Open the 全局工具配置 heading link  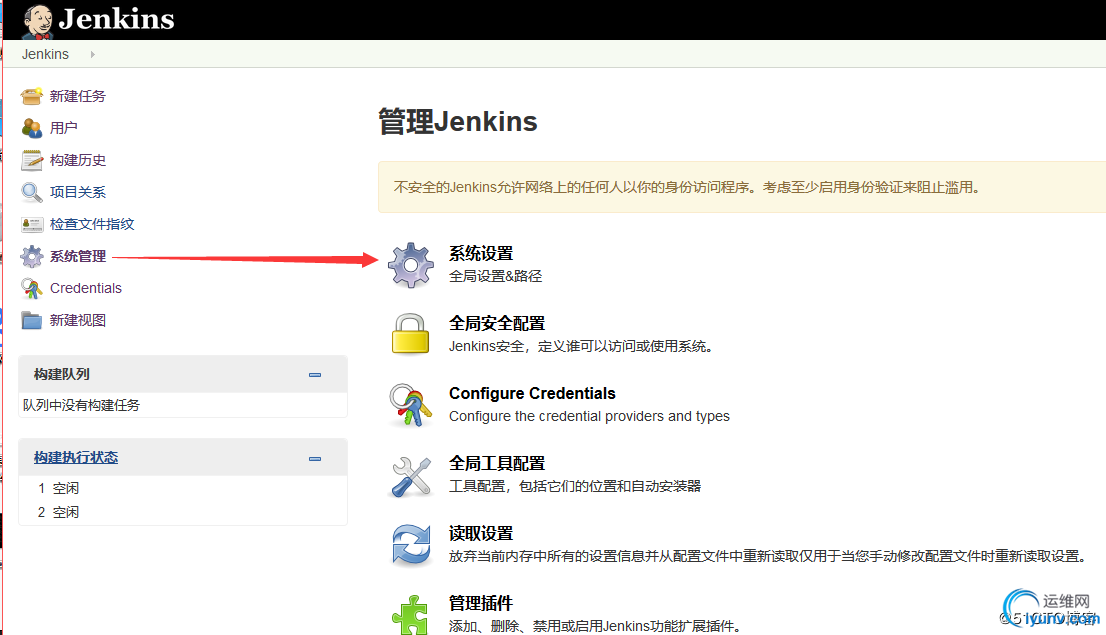[x=497, y=463]
